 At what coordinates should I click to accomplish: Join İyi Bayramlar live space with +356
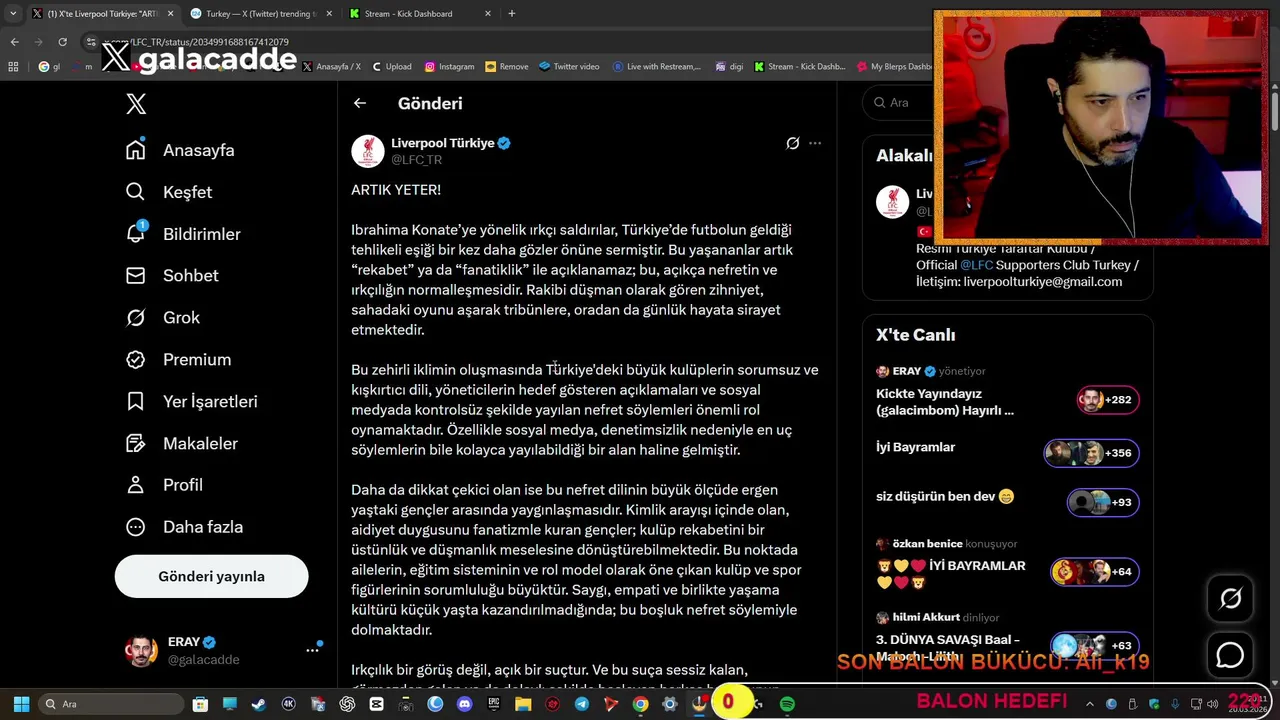[x=1008, y=451]
